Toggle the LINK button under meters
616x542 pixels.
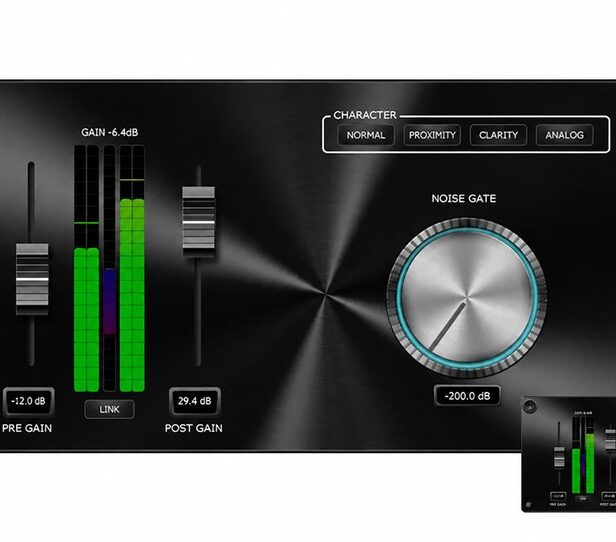point(109,409)
